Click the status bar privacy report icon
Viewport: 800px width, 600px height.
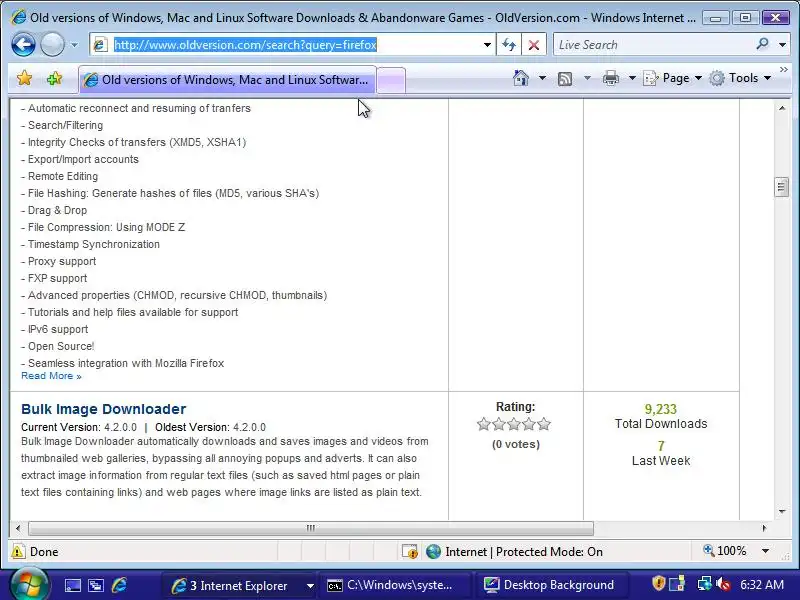[410, 552]
